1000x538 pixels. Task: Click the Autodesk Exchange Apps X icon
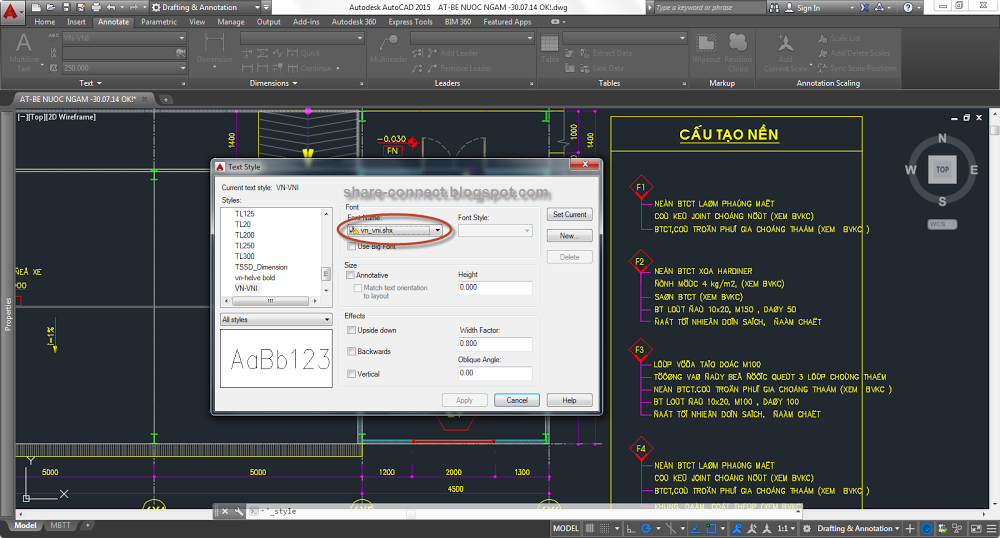864,8
